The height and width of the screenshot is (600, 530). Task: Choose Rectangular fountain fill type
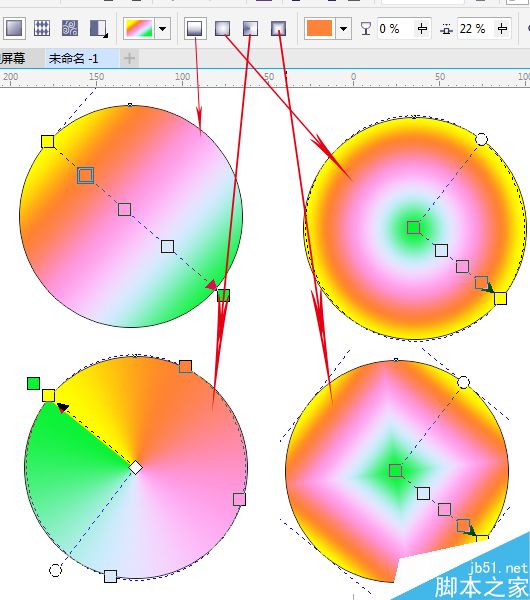point(278,28)
